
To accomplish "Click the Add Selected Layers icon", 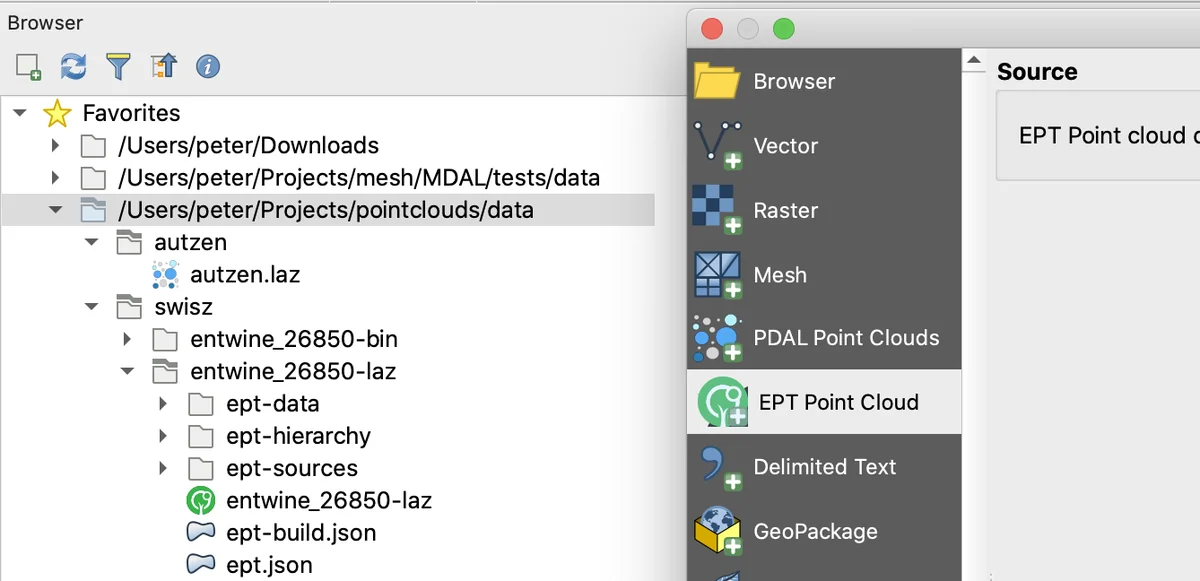I will (x=28, y=67).
